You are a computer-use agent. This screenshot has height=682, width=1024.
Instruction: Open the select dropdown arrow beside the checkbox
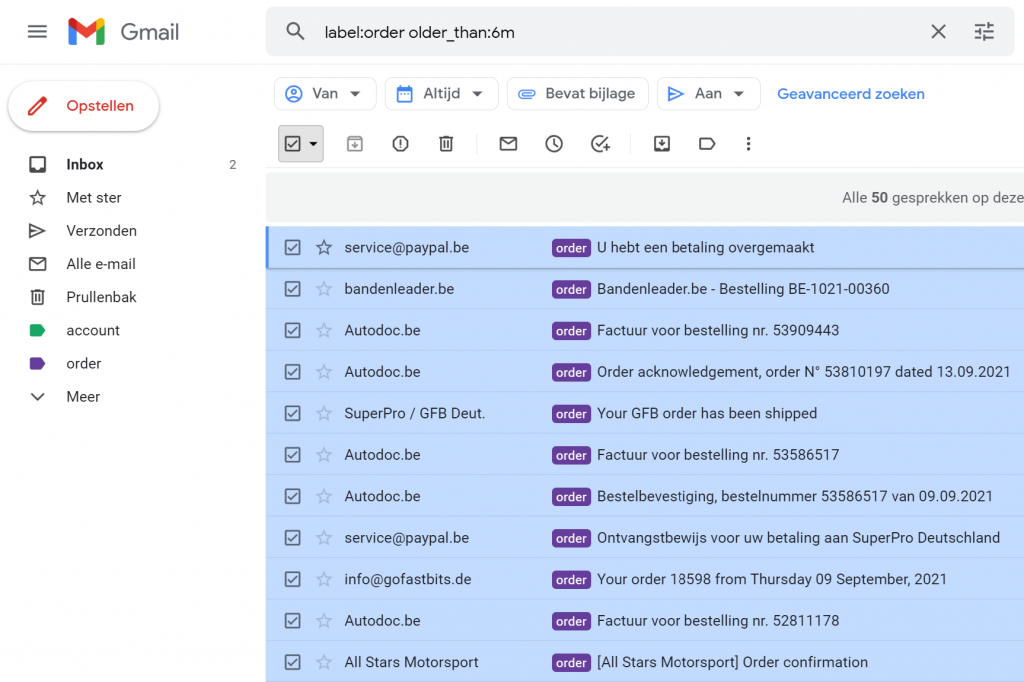pyautogui.click(x=313, y=144)
